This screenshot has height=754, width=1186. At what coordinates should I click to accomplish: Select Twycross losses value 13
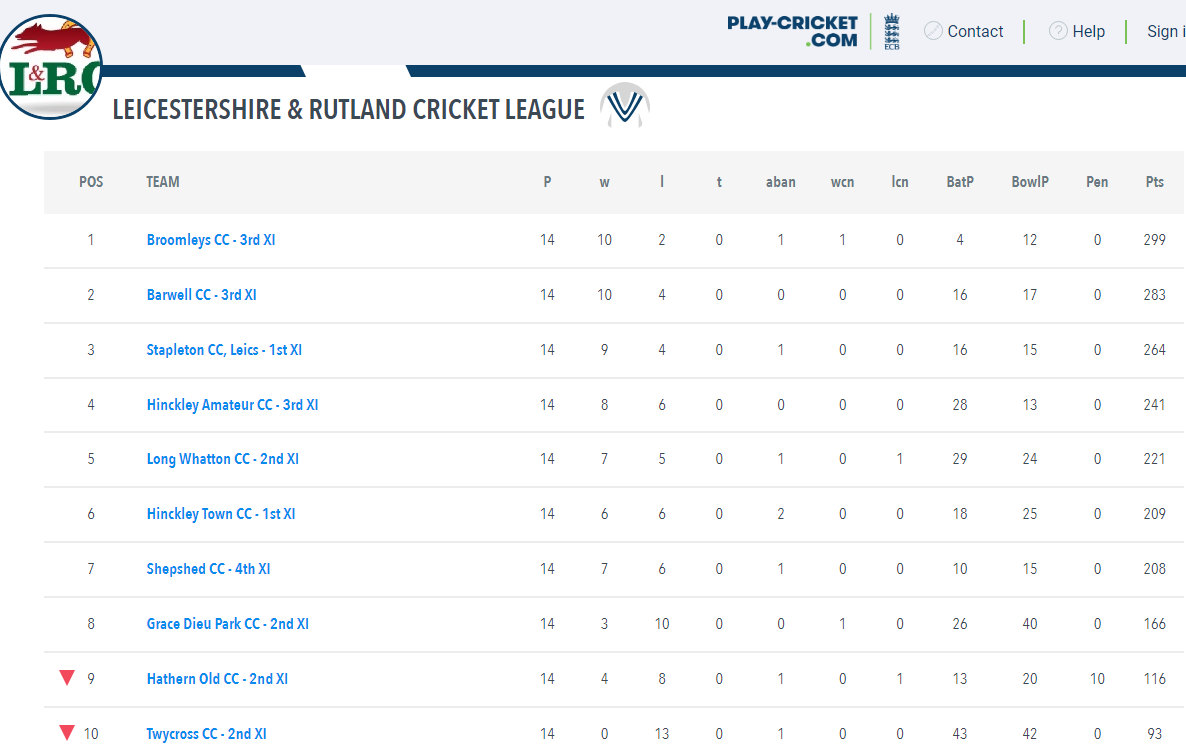pos(662,734)
